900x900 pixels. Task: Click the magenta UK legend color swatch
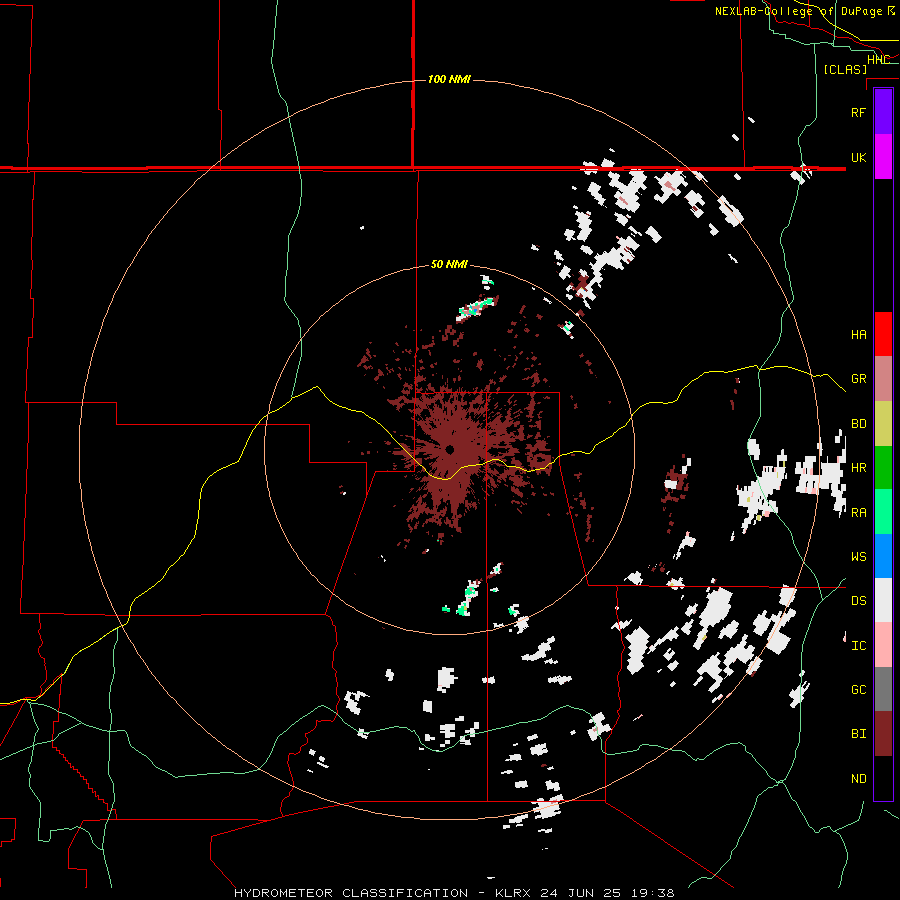coord(883,157)
